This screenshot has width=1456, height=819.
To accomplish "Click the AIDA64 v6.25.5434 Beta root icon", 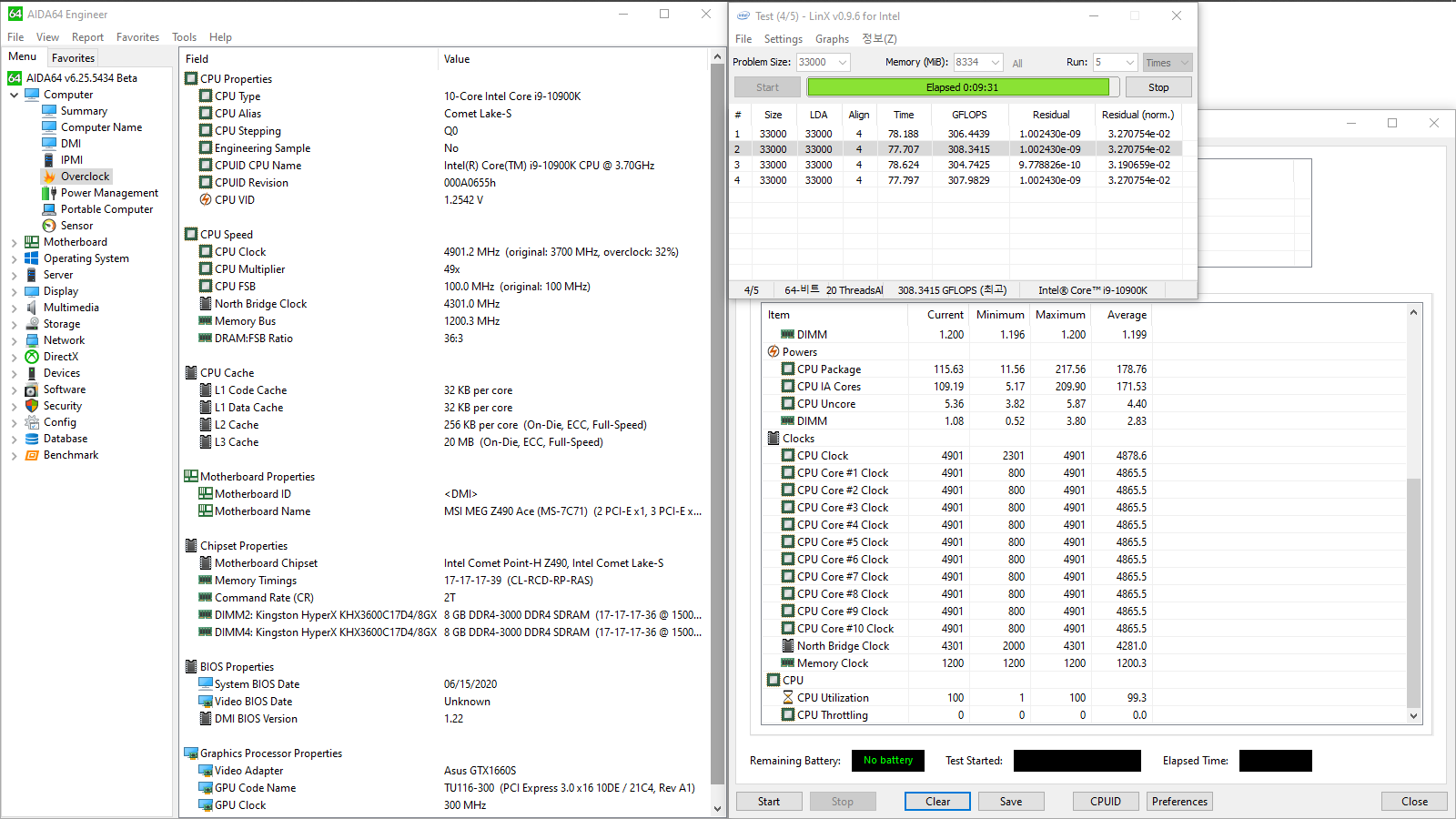I will tap(15, 78).
